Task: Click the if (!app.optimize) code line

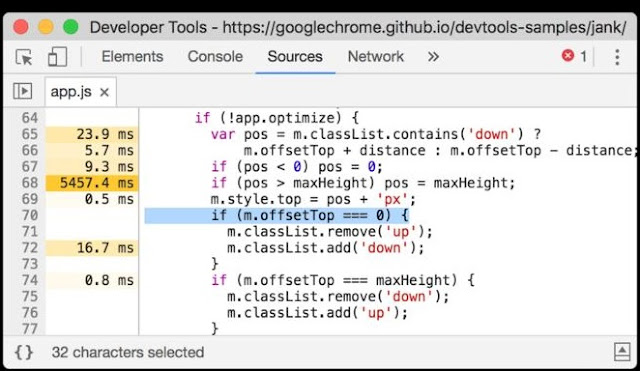Action: point(277,118)
